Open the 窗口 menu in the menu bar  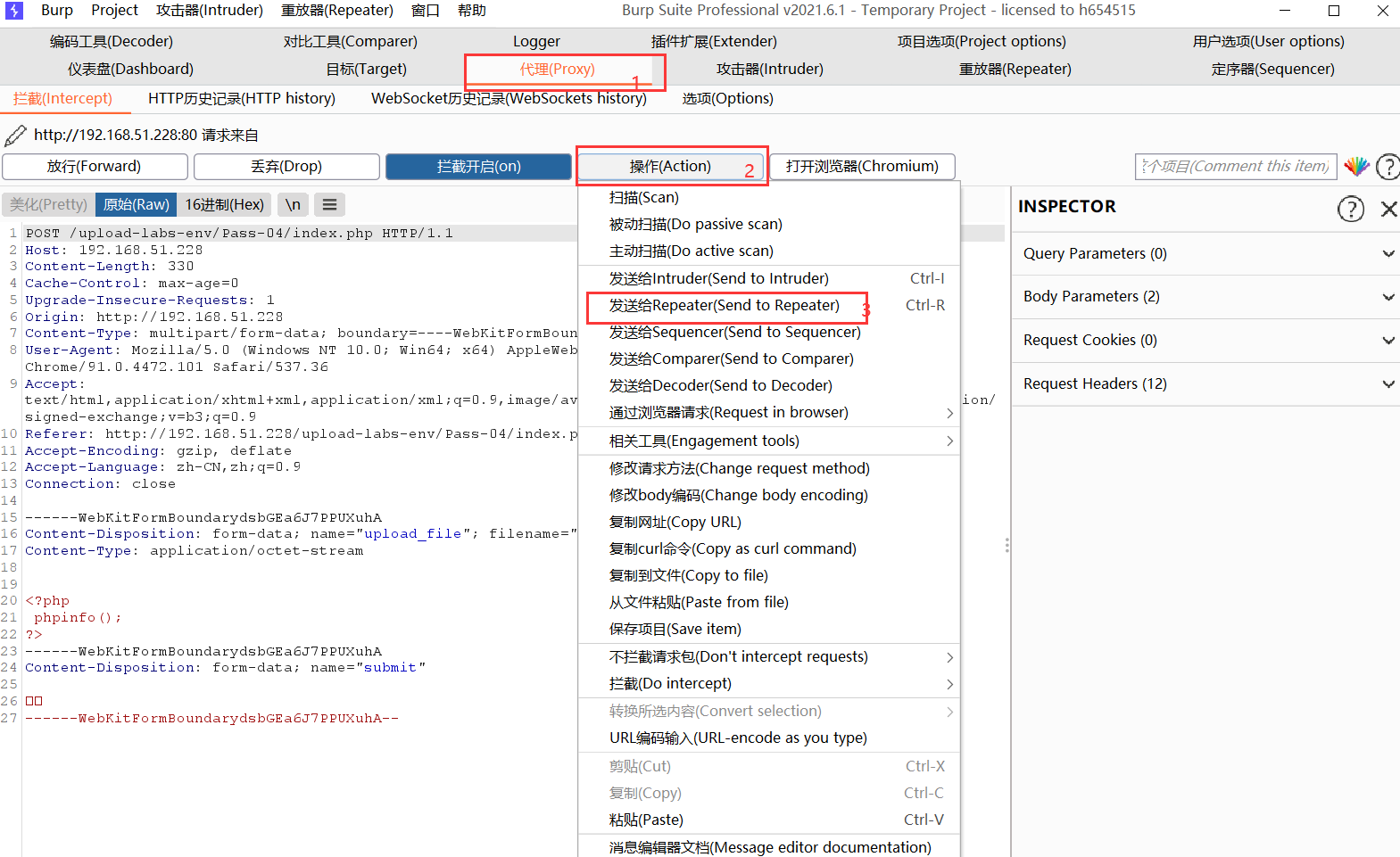tap(426, 11)
